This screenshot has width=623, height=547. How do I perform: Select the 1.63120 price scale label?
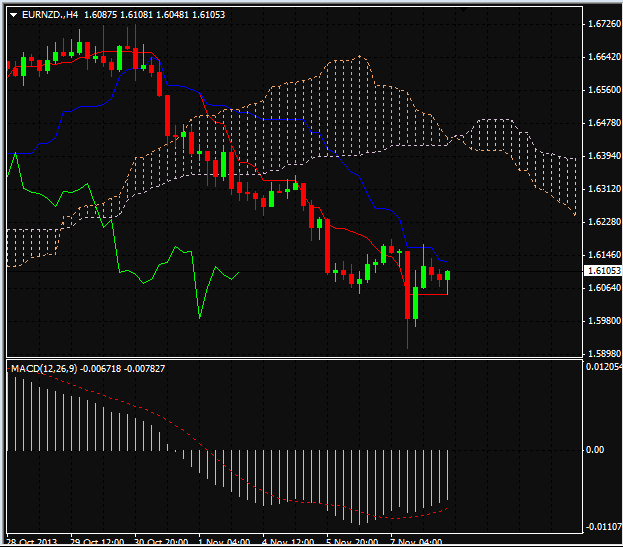604,189
